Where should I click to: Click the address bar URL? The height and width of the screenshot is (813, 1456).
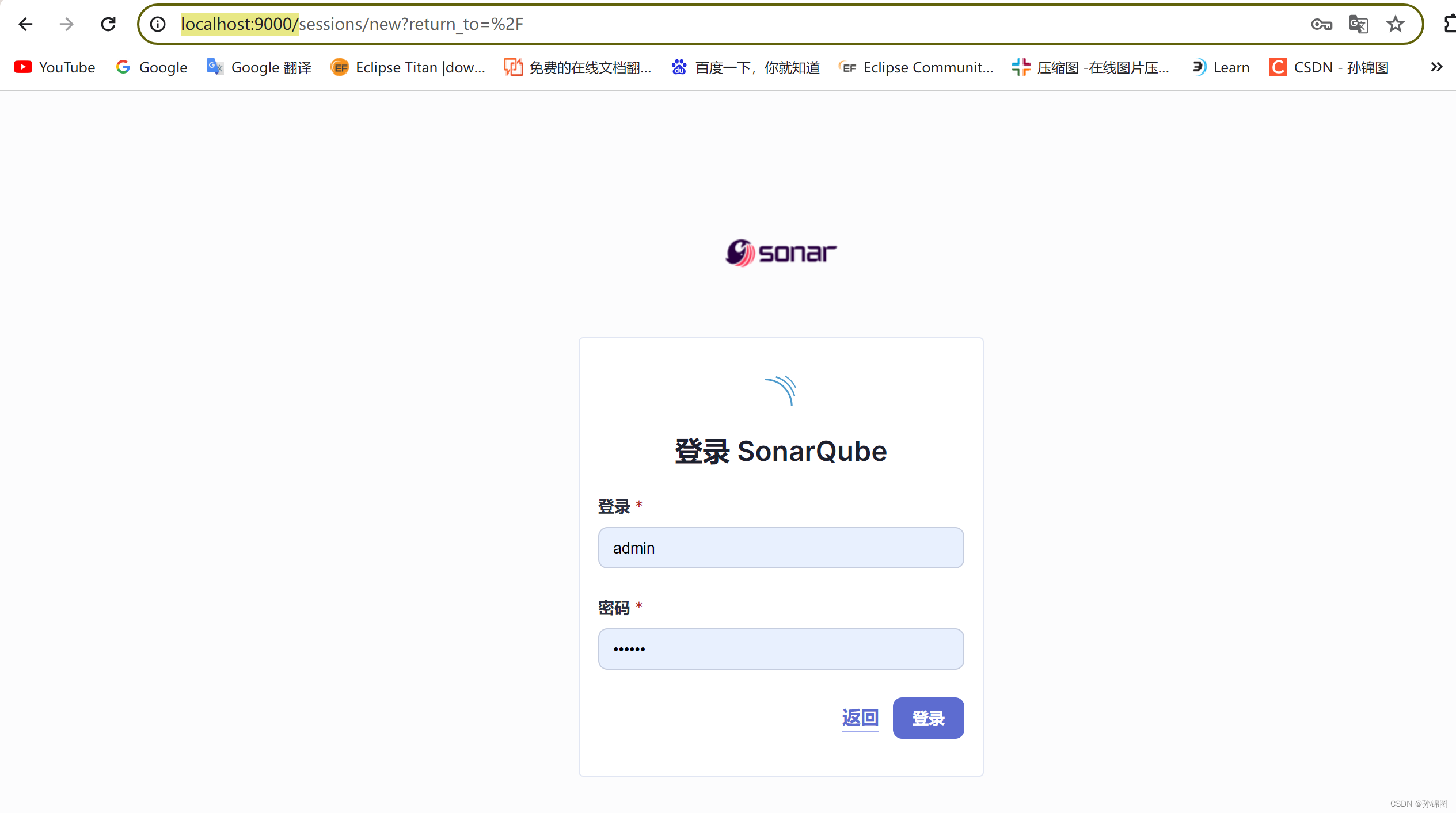point(352,24)
